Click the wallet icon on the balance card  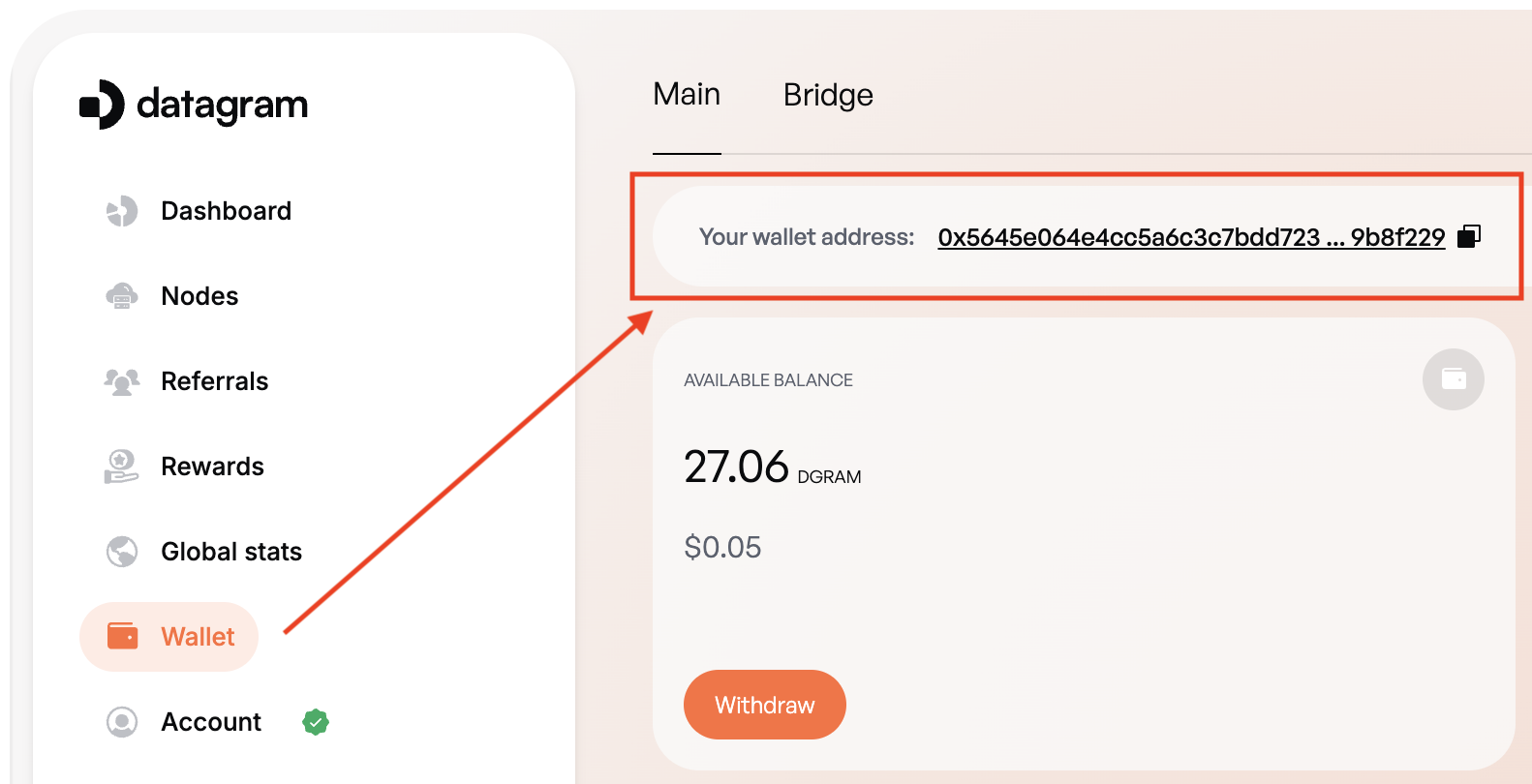coord(1453,379)
